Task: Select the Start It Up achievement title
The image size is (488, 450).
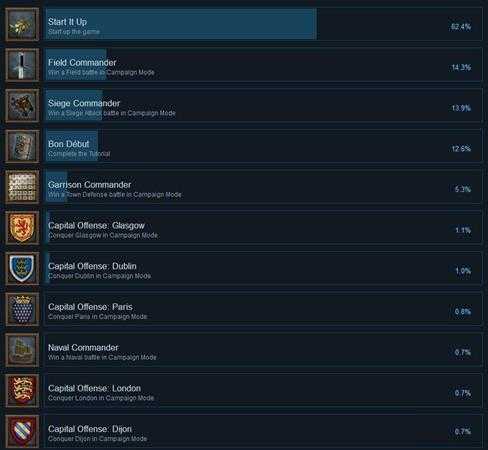Action: (x=67, y=22)
